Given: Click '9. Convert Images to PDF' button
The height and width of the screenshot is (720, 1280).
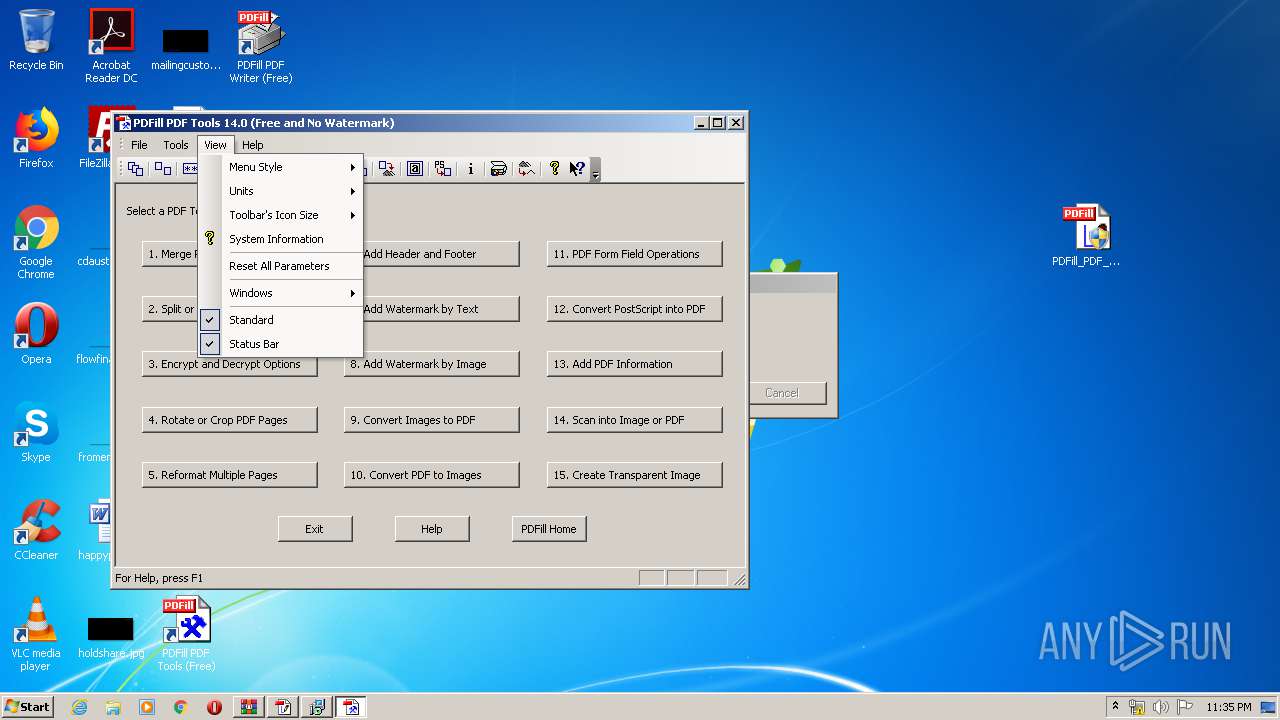Looking at the screenshot, I should [432, 420].
